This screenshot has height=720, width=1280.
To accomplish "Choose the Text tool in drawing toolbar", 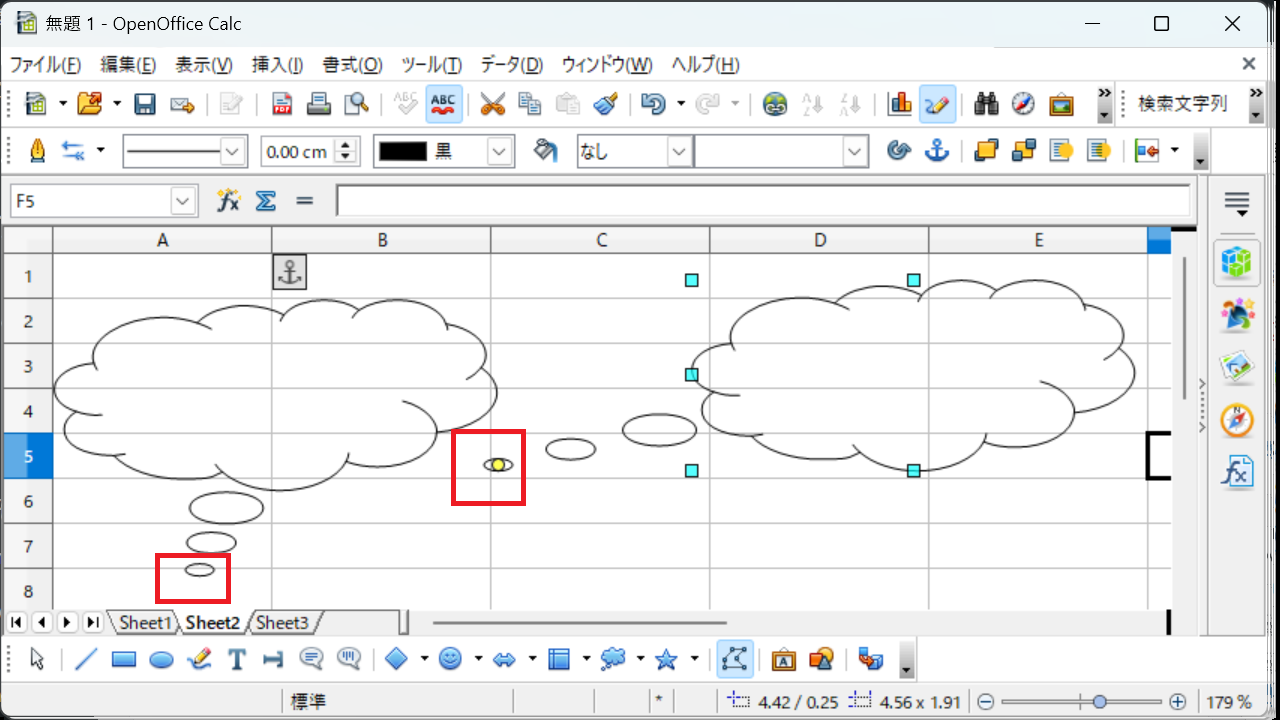I will [237, 659].
